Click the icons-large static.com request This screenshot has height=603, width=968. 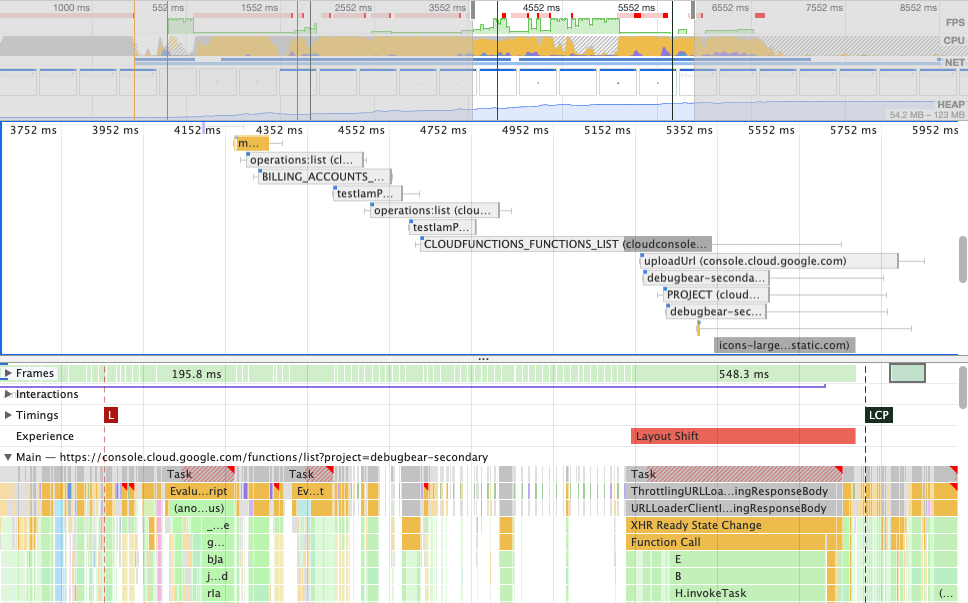tap(785, 346)
